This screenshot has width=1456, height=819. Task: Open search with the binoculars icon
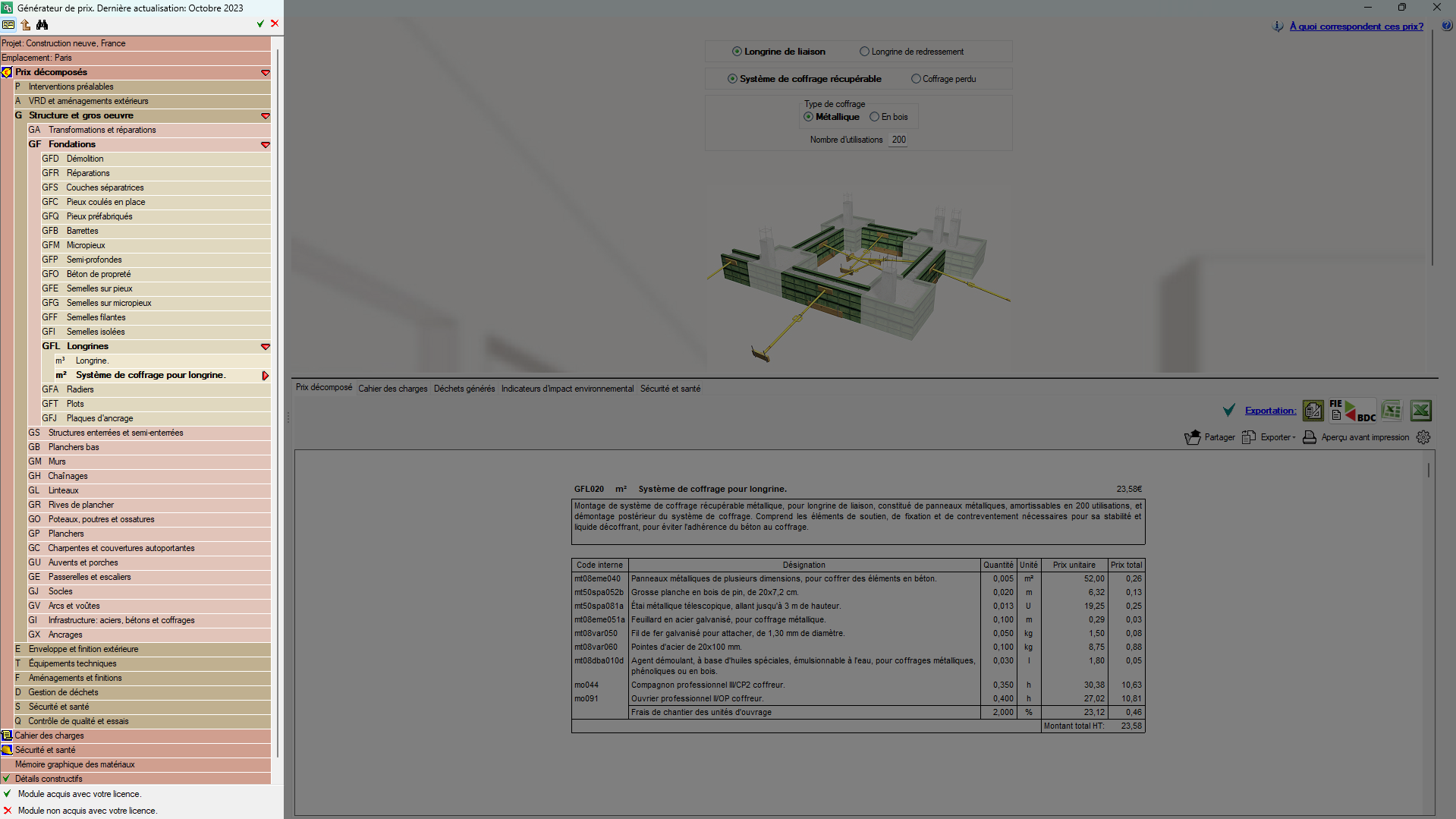click(42, 24)
